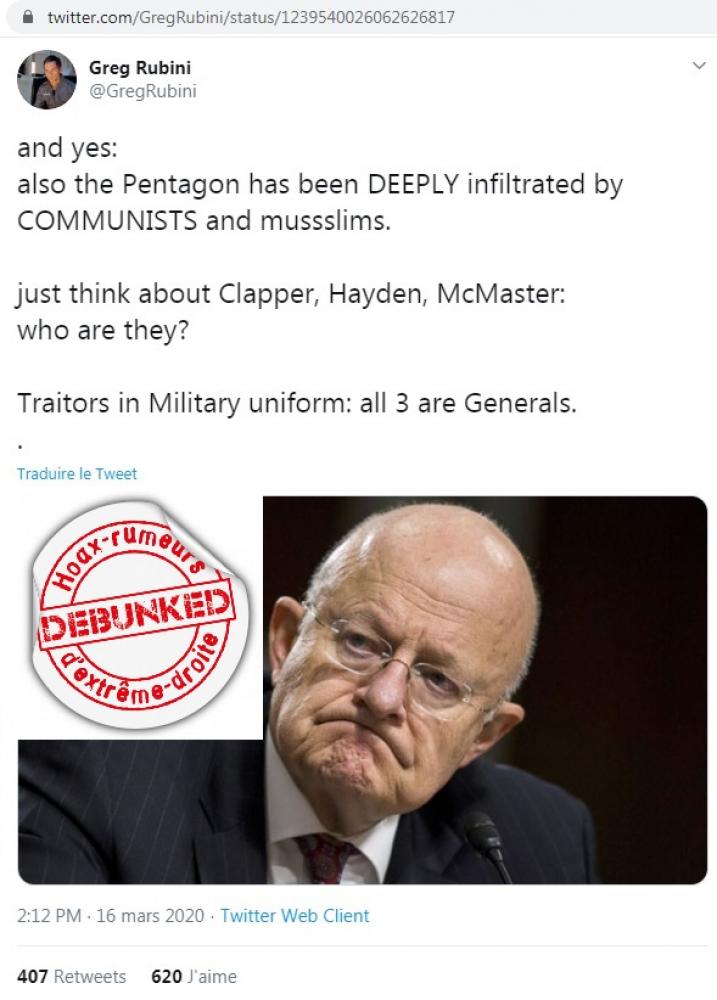This screenshot has height=1000, width=717.
Task: Click the 'Traitors in Military uniform' line
Action: pos(297,403)
